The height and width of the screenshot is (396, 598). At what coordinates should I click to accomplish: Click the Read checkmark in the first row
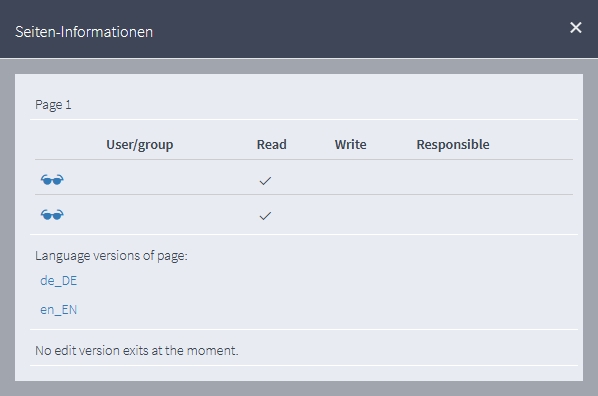(265, 181)
